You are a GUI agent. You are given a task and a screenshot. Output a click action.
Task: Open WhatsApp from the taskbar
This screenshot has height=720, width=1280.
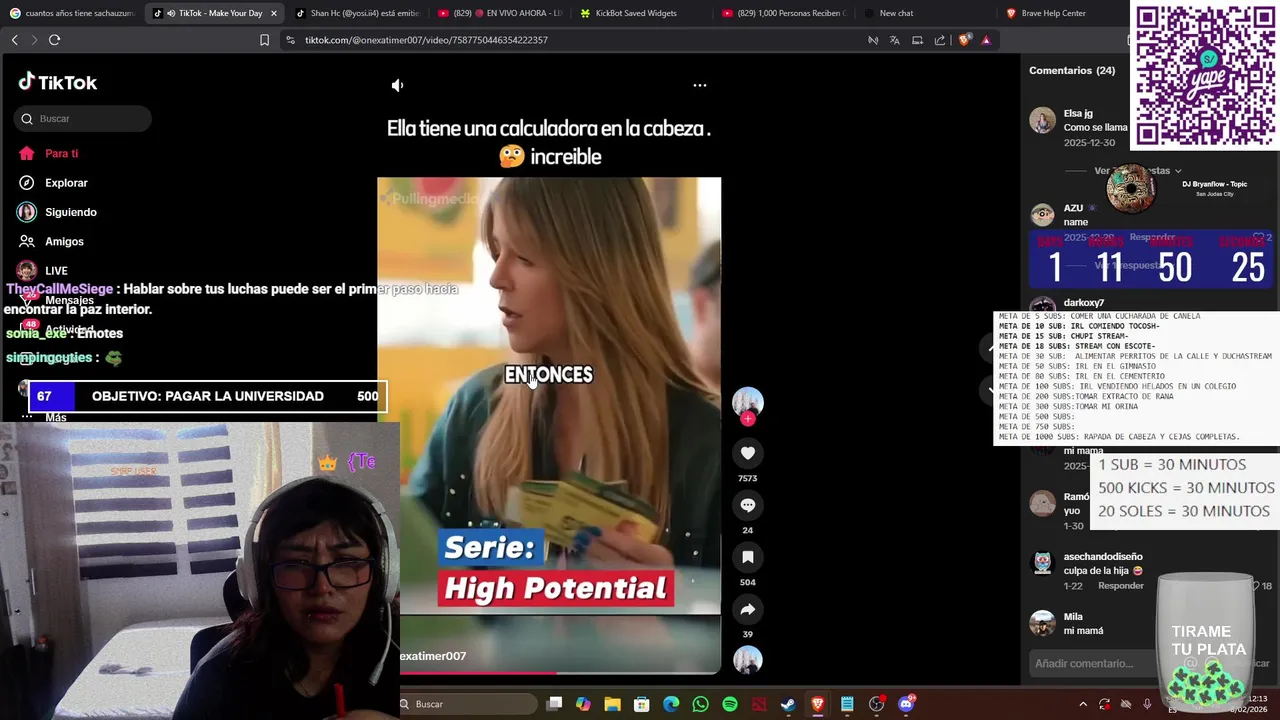coord(700,704)
